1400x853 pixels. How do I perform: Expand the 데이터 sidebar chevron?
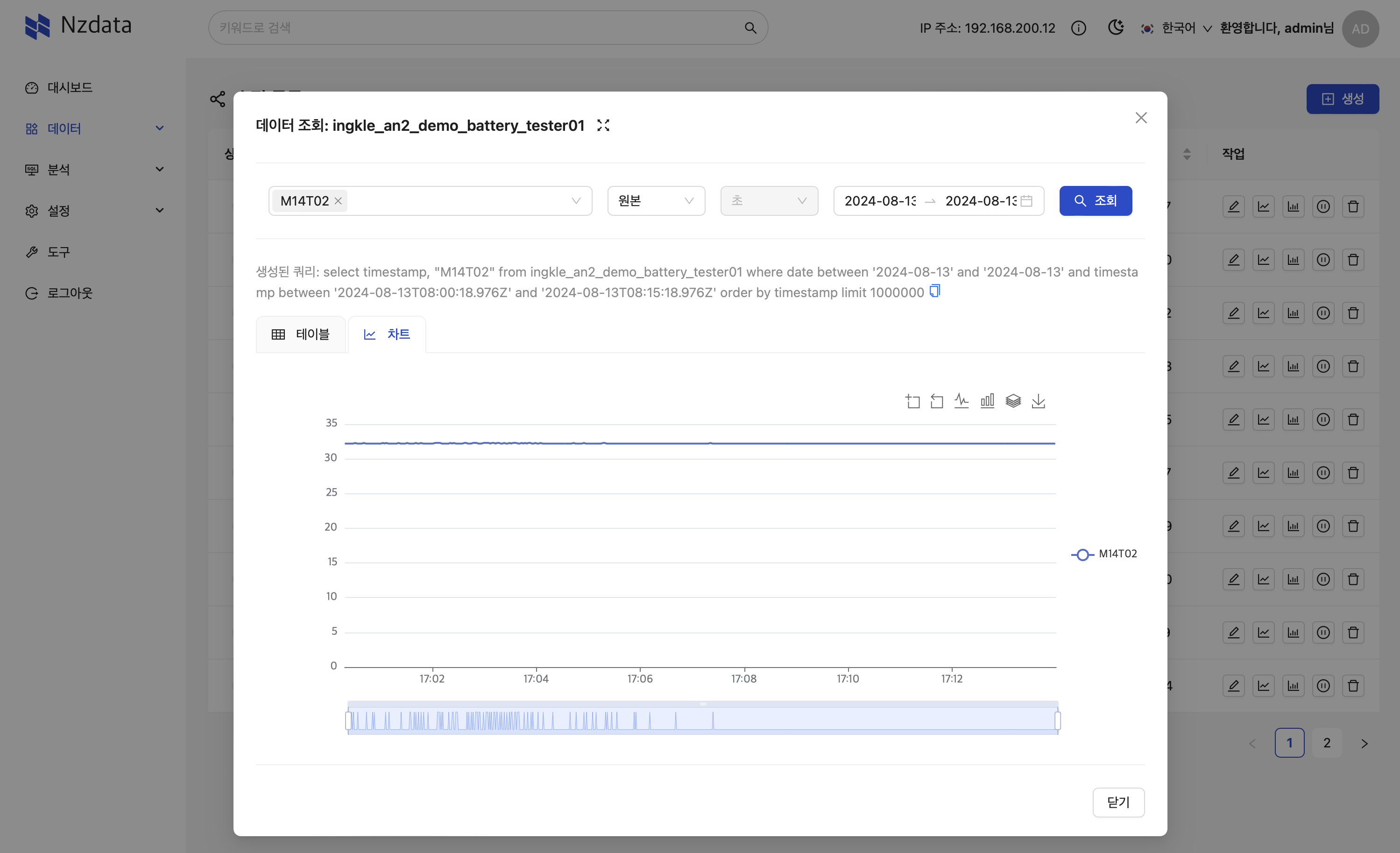coord(160,128)
